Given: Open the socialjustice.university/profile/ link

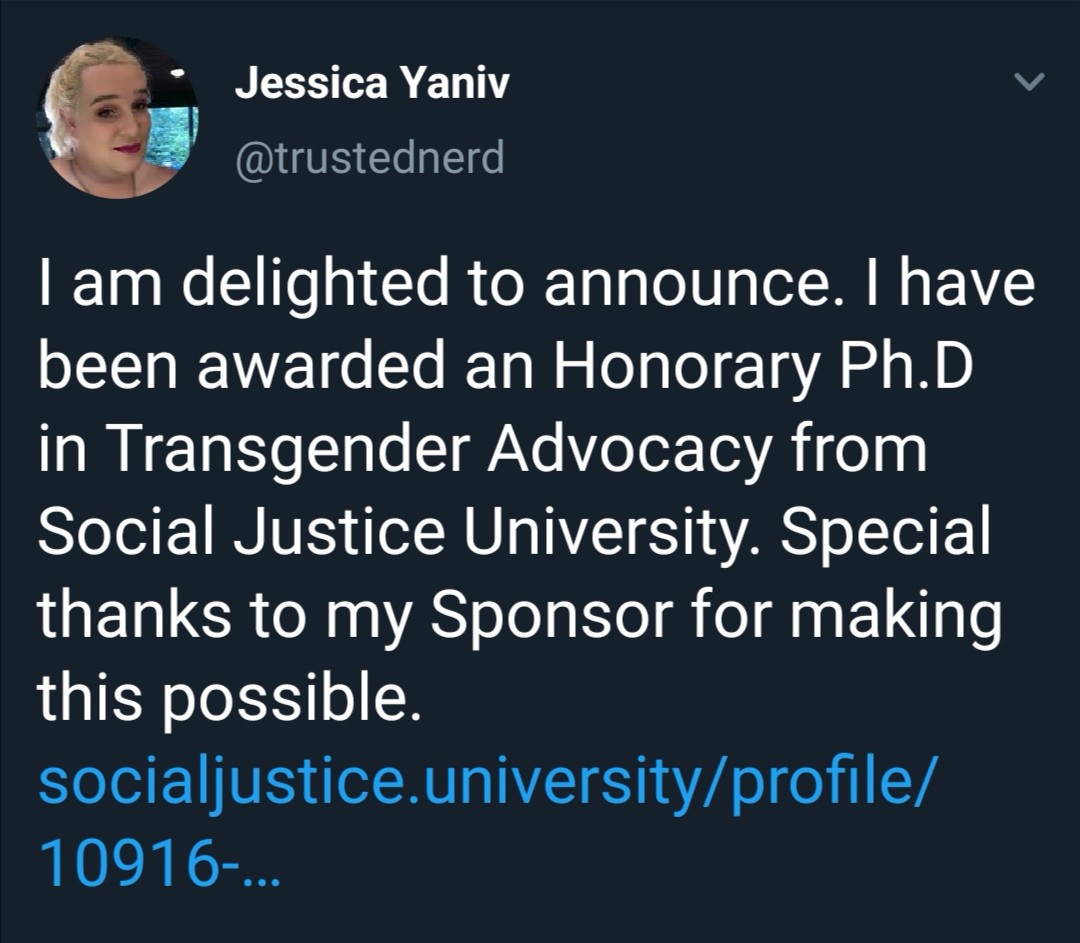Looking at the screenshot, I should point(488,781).
